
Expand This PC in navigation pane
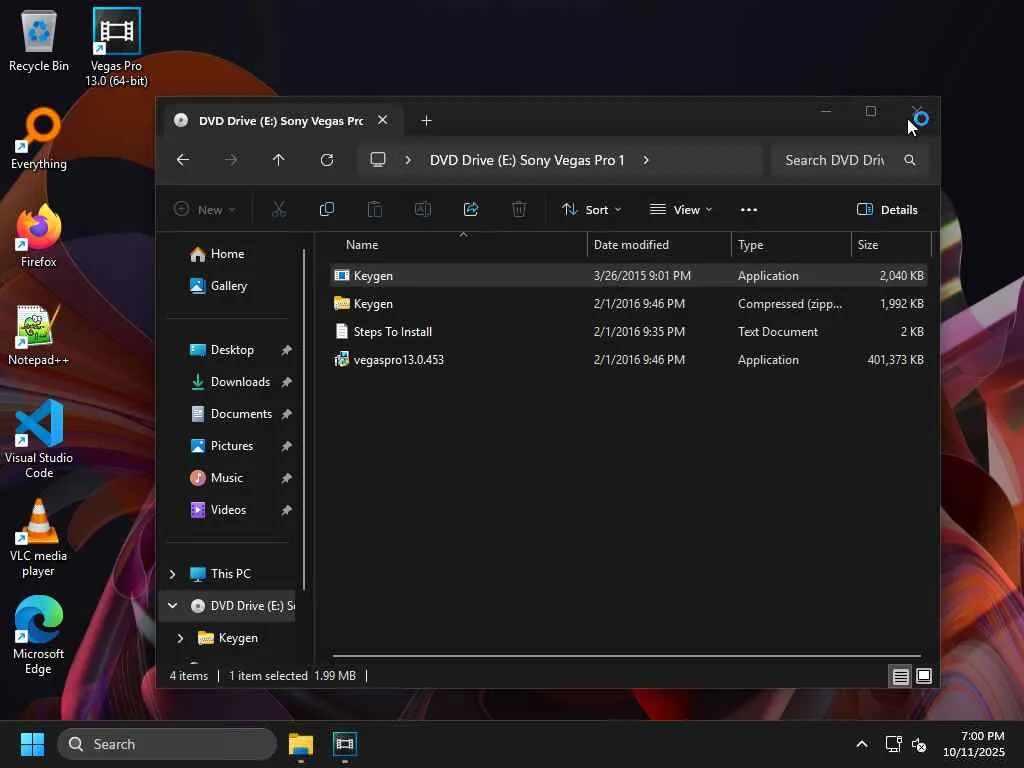point(172,574)
